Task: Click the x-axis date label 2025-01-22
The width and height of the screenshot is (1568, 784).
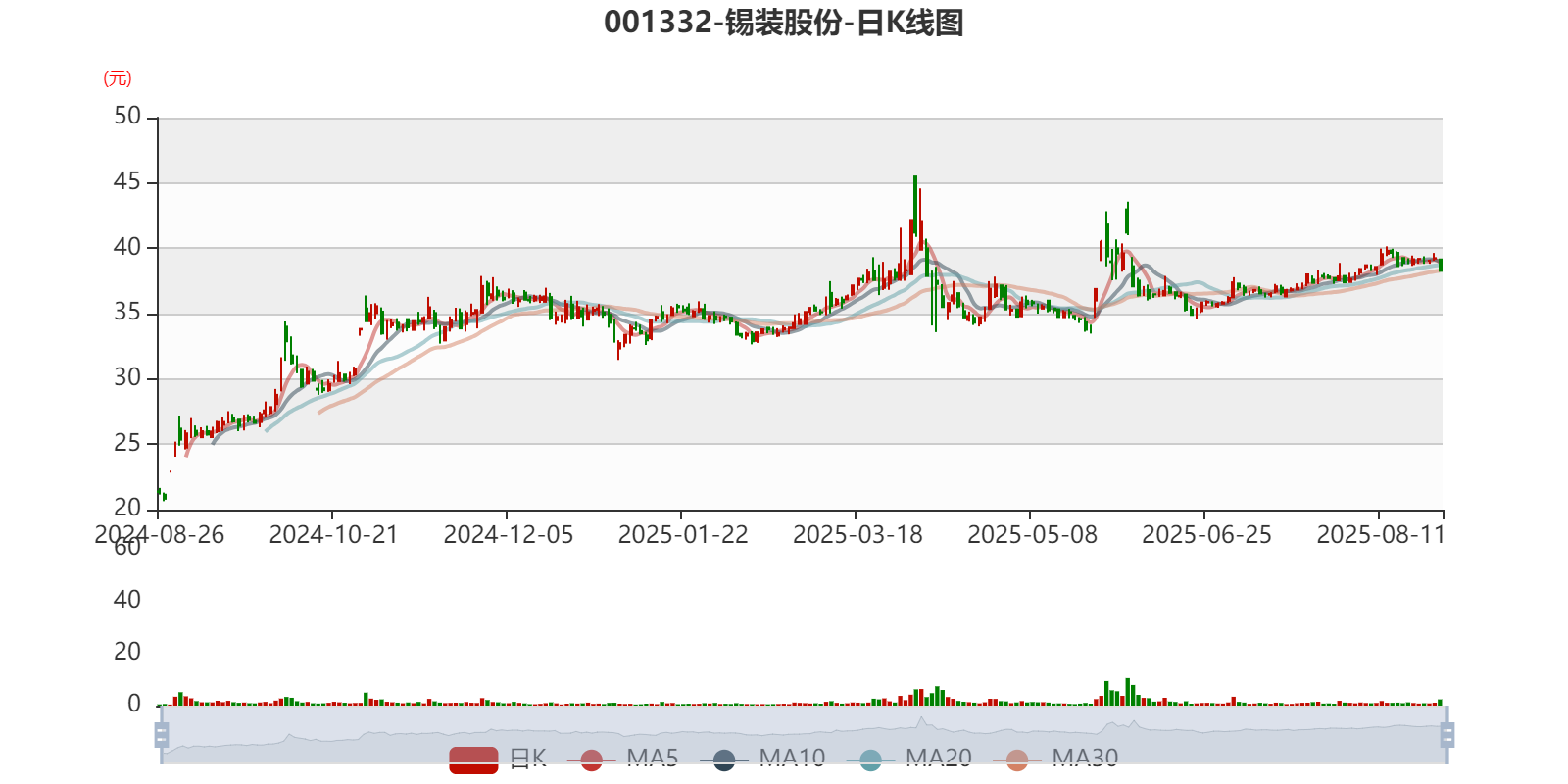Action: tap(682, 535)
